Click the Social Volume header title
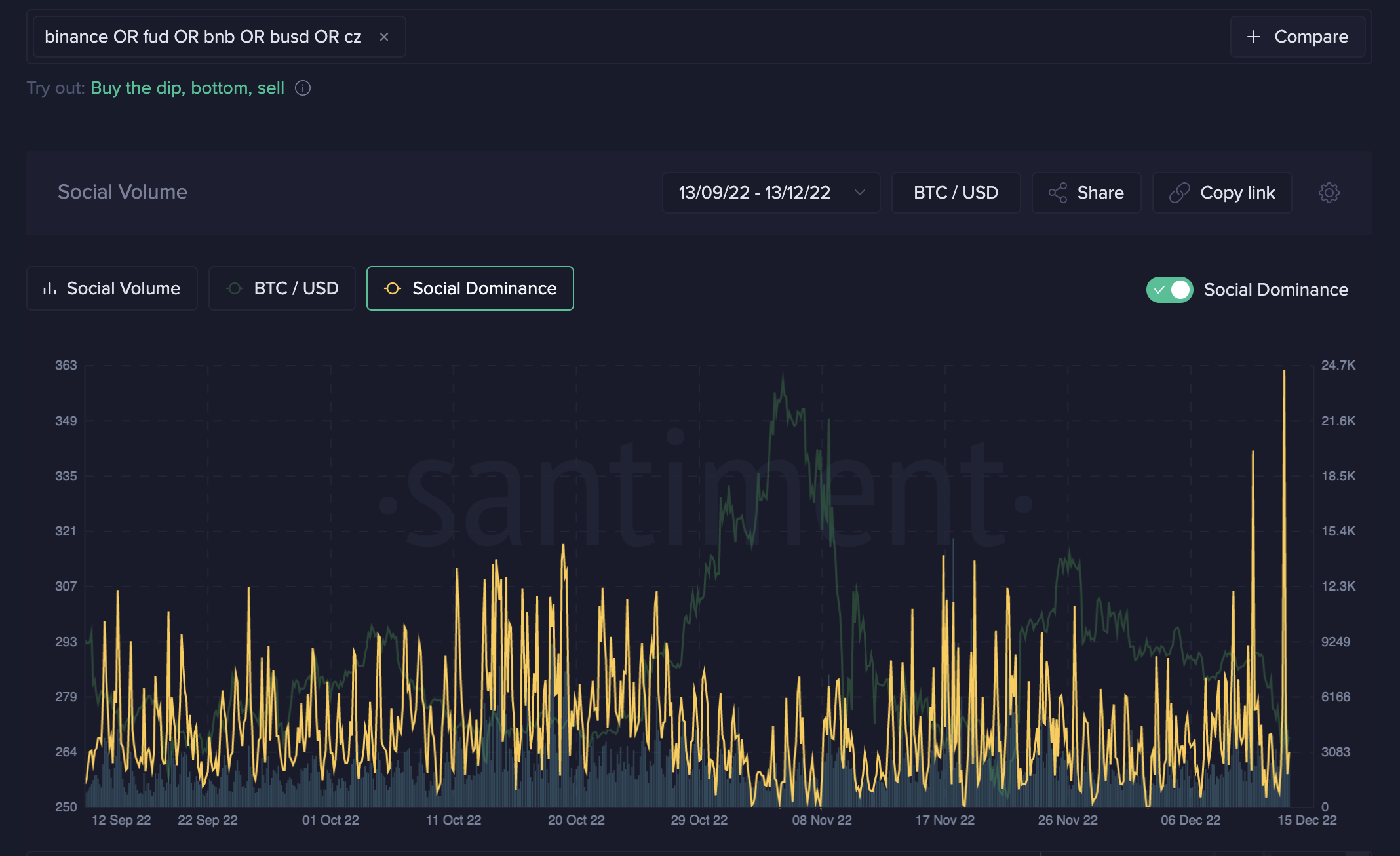The width and height of the screenshot is (1400, 856). pos(123,192)
